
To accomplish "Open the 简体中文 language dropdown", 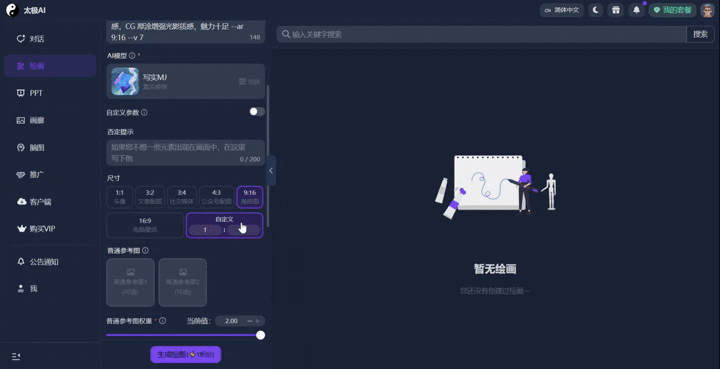I will pos(562,10).
